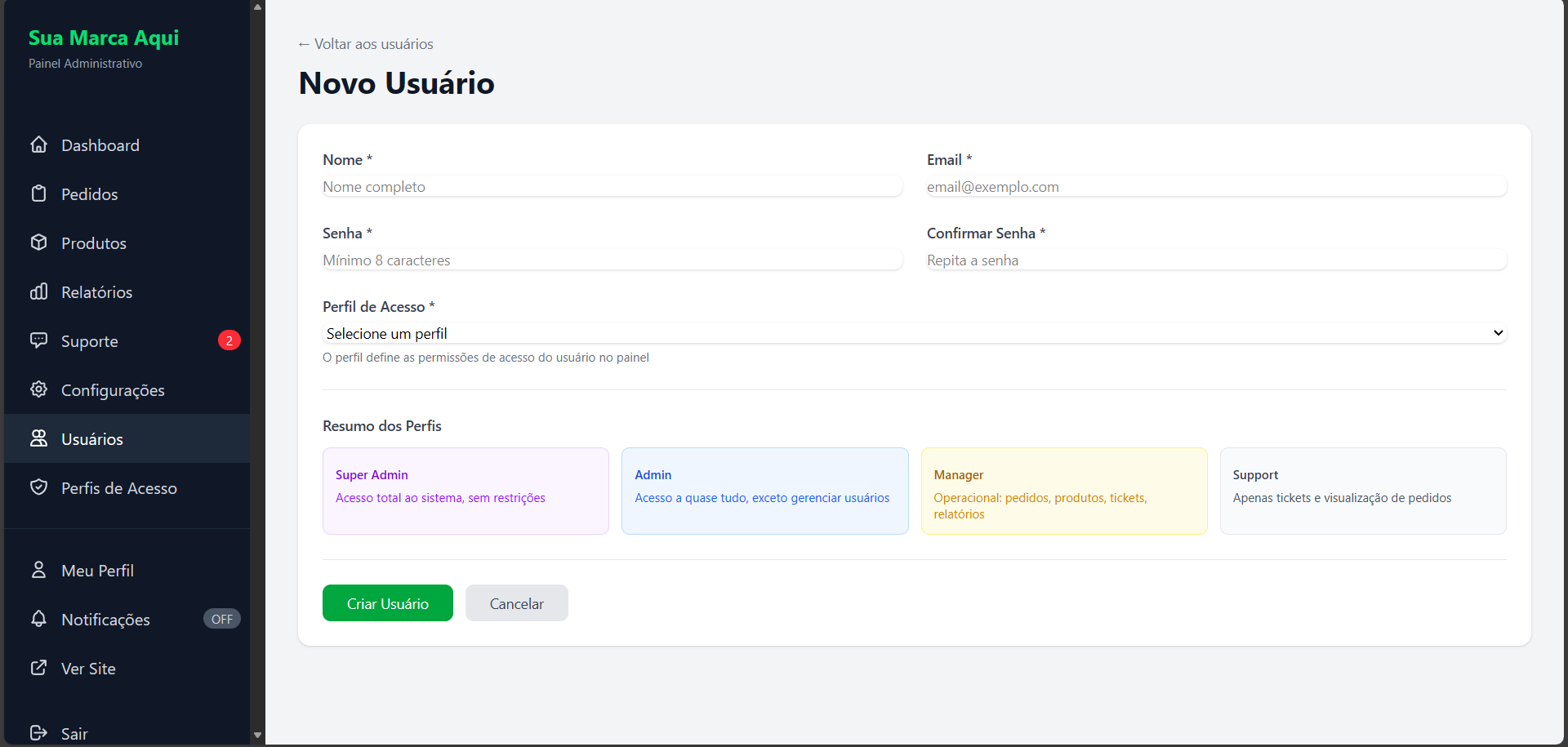Click the Relatórios bar chart icon

38,291
